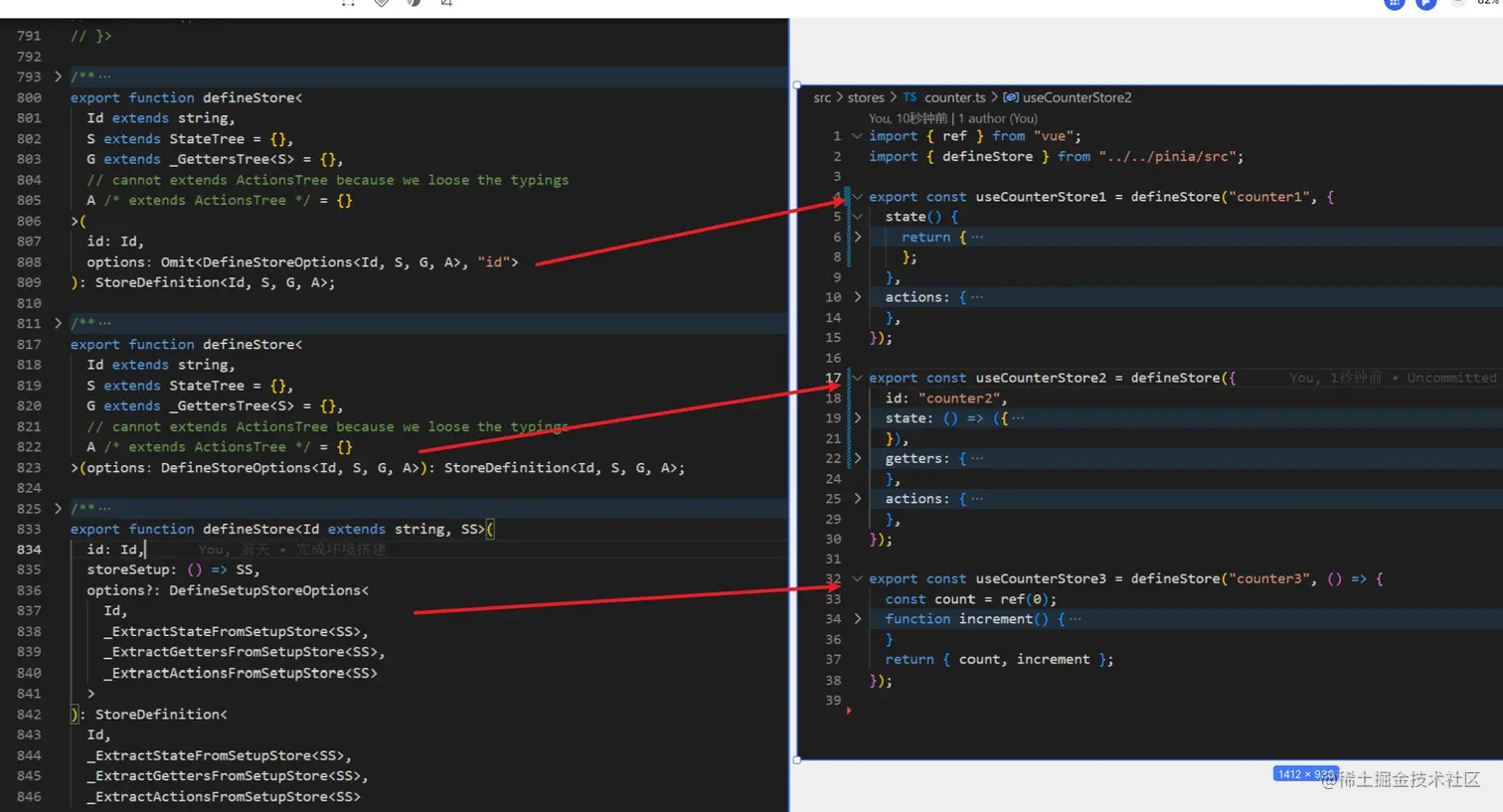Expand folded comment block at line 793
This screenshot has width=1503, height=812.
[x=58, y=77]
